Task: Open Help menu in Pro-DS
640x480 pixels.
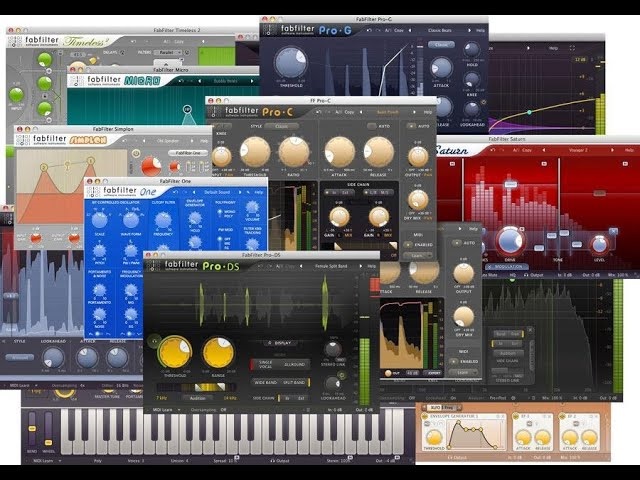Action: (371, 266)
